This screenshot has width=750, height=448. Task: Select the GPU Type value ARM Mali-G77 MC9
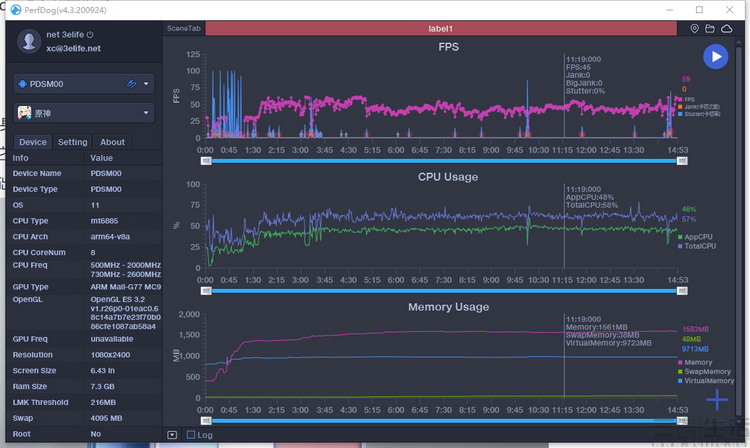pyautogui.click(x=126, y=287)
